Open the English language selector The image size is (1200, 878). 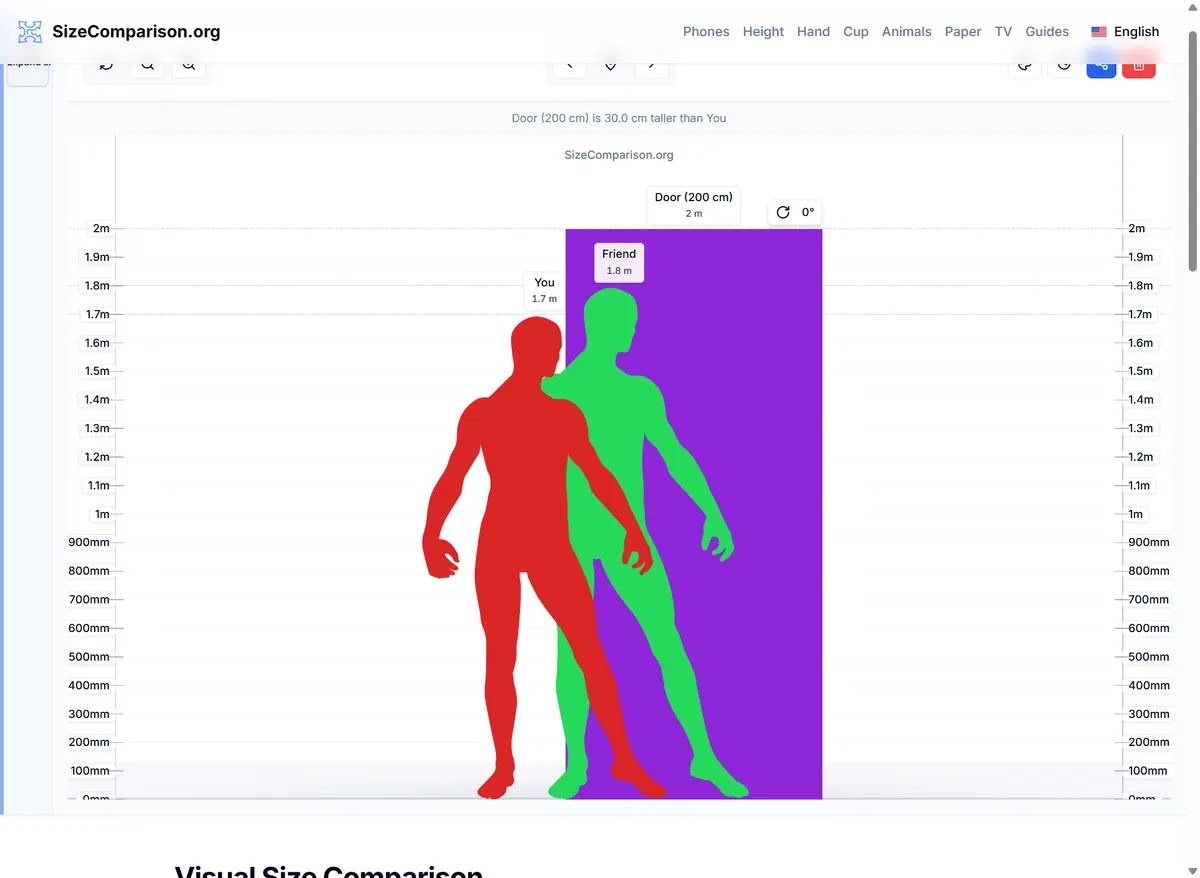tap(1125, 32)
